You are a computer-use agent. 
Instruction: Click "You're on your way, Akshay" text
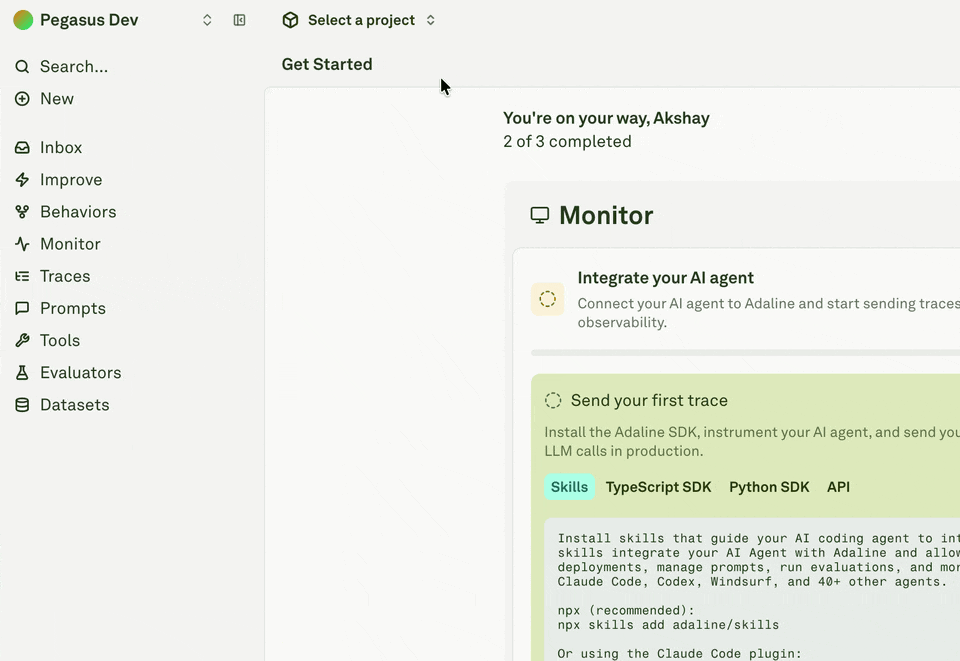coord(606,118)
